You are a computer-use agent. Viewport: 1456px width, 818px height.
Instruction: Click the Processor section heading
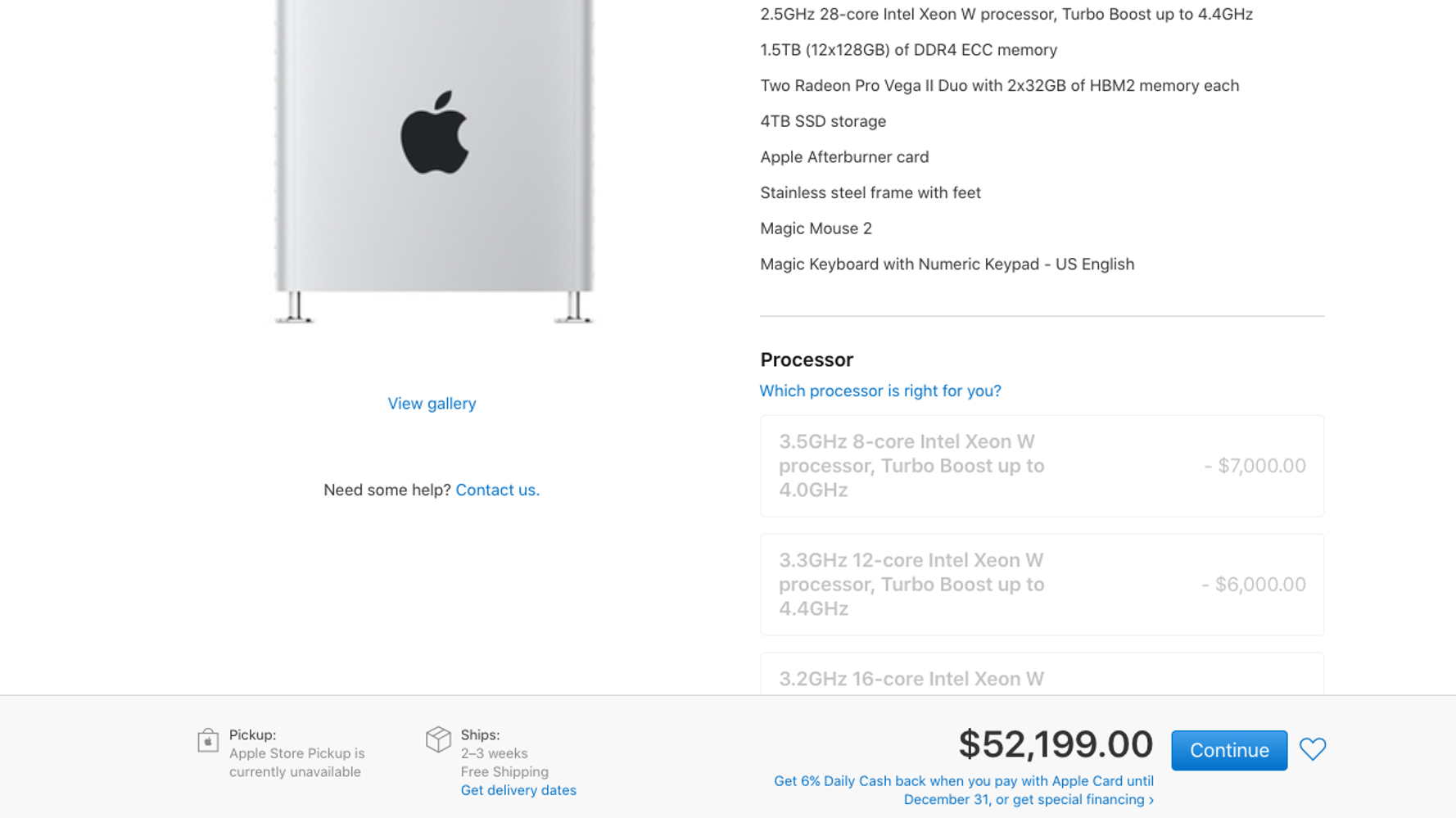point(806,360)
